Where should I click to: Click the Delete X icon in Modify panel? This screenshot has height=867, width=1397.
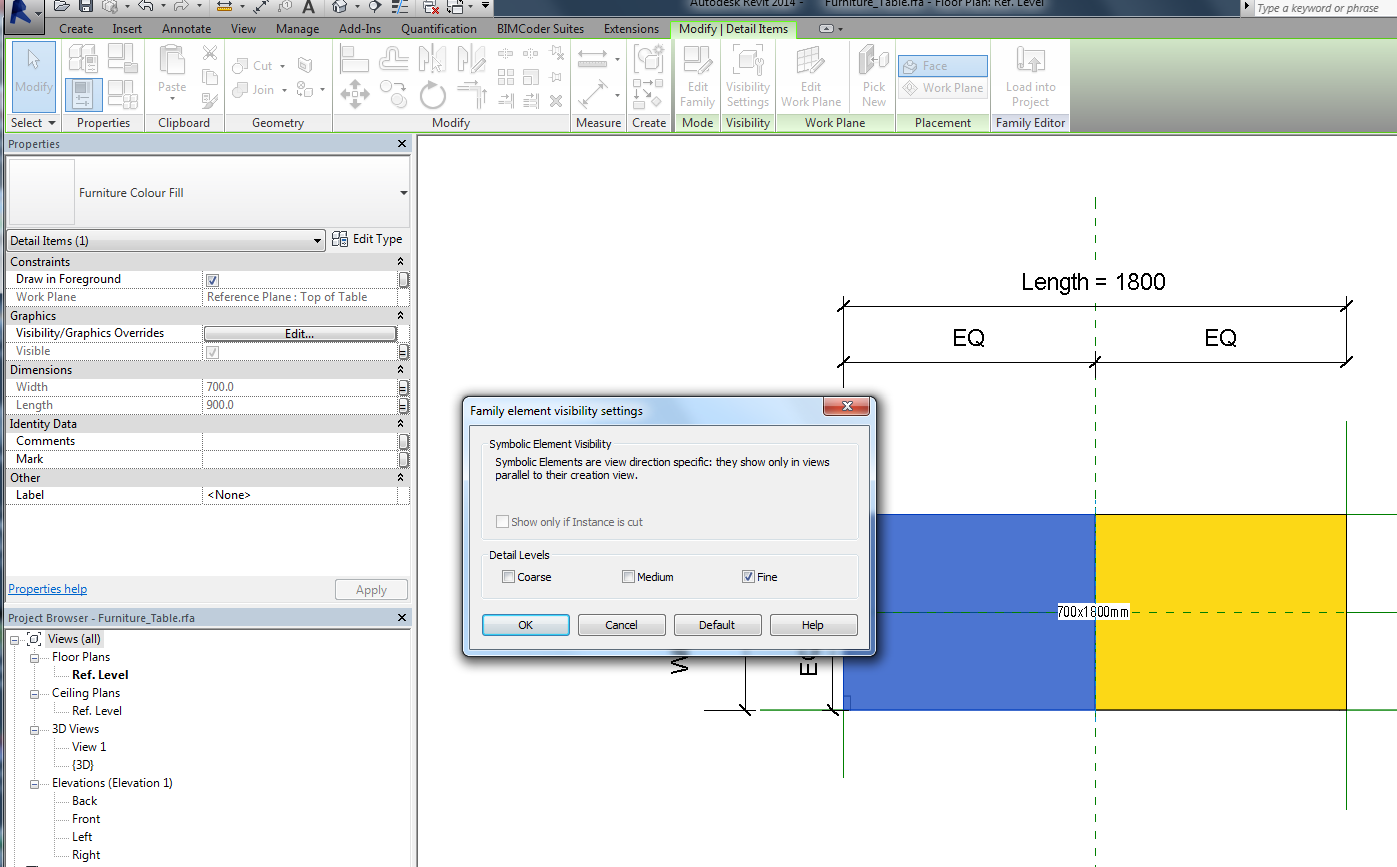coord(556,101)
